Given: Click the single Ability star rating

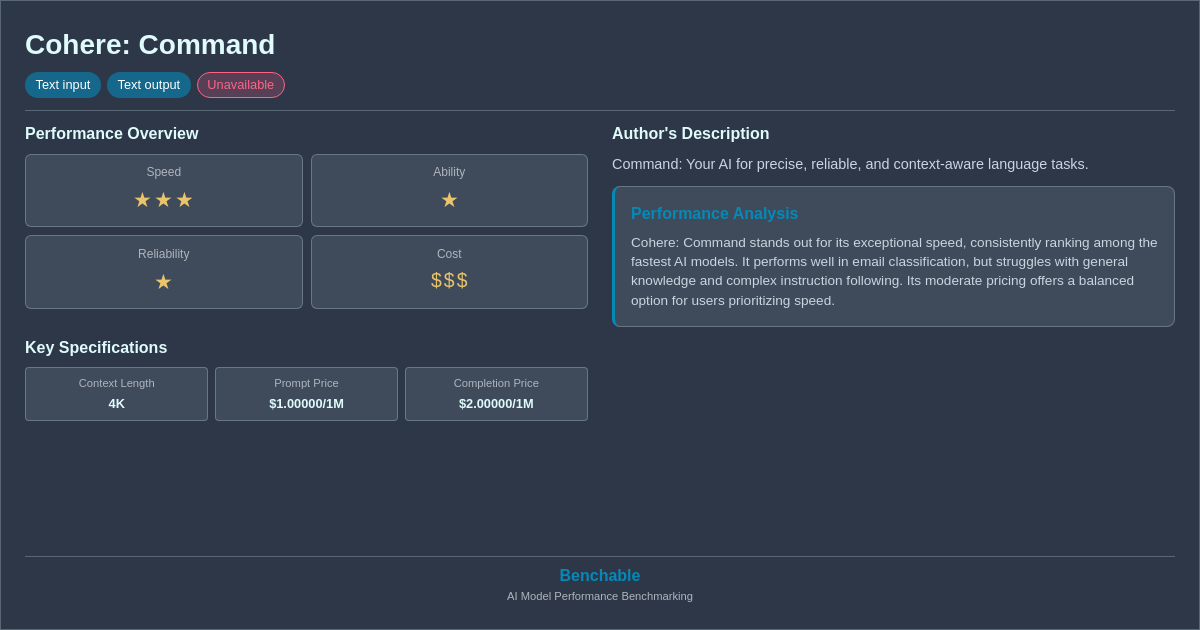Looking at the screenshot, I should [449, 200].
